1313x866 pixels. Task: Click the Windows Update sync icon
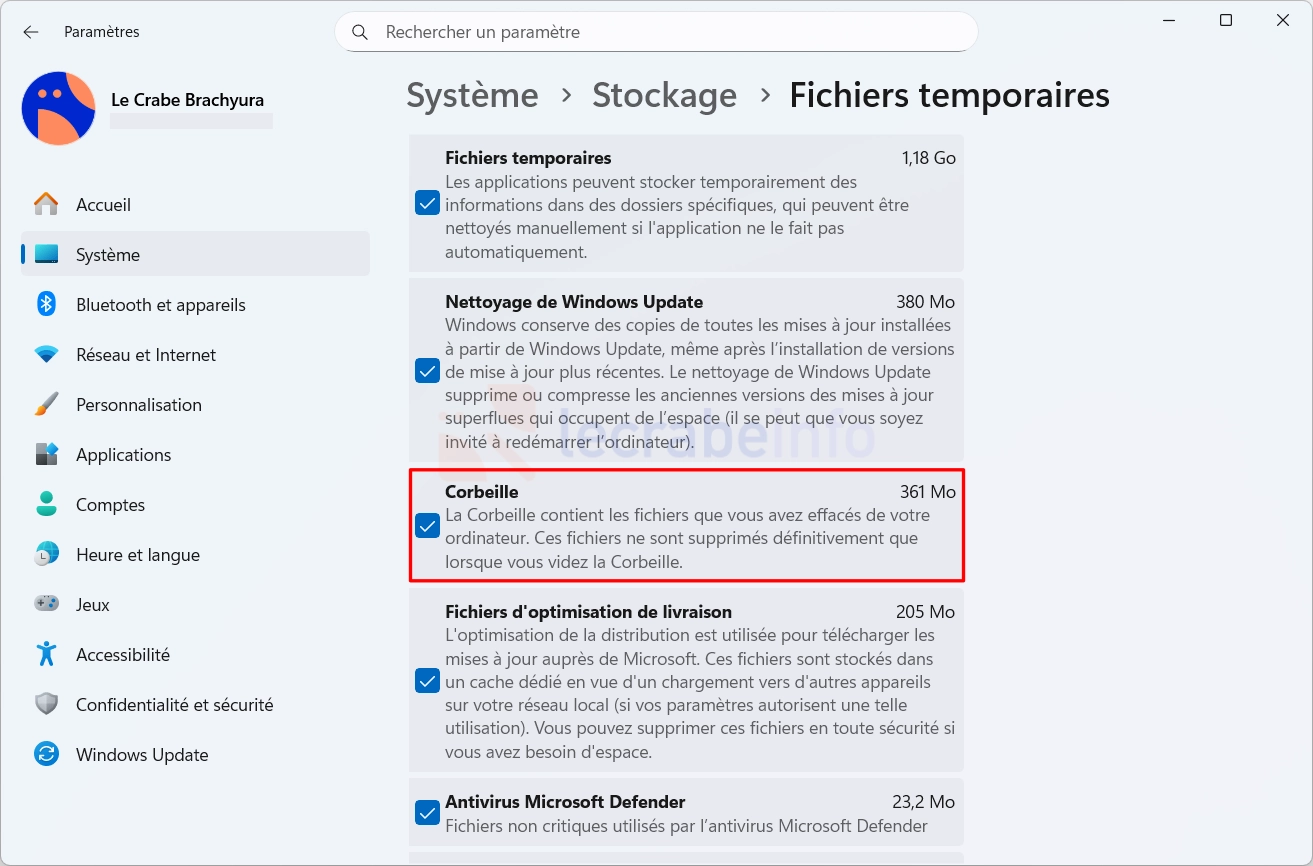46,754
